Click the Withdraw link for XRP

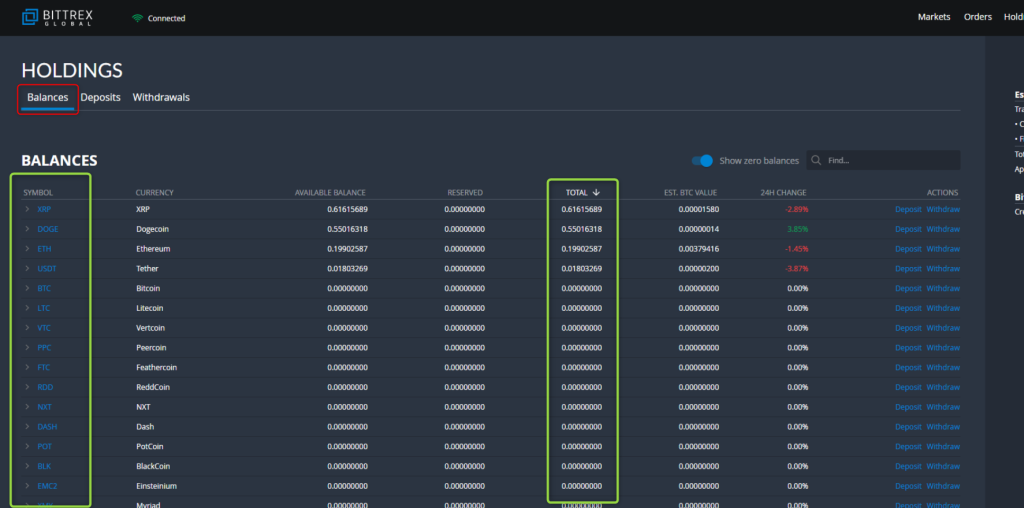point(943,210)
